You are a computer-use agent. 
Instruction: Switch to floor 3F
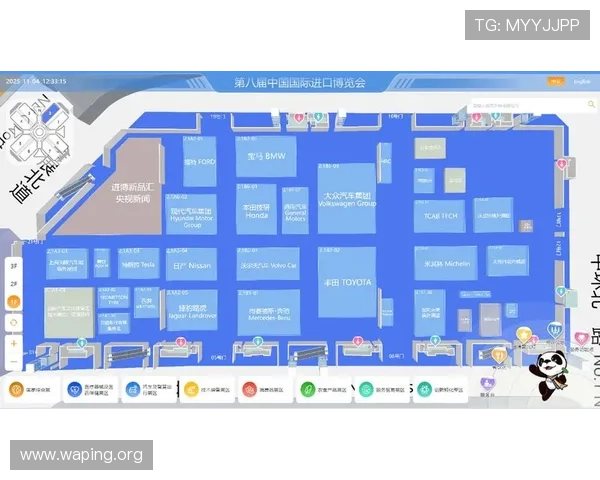[x=14, y=267]
